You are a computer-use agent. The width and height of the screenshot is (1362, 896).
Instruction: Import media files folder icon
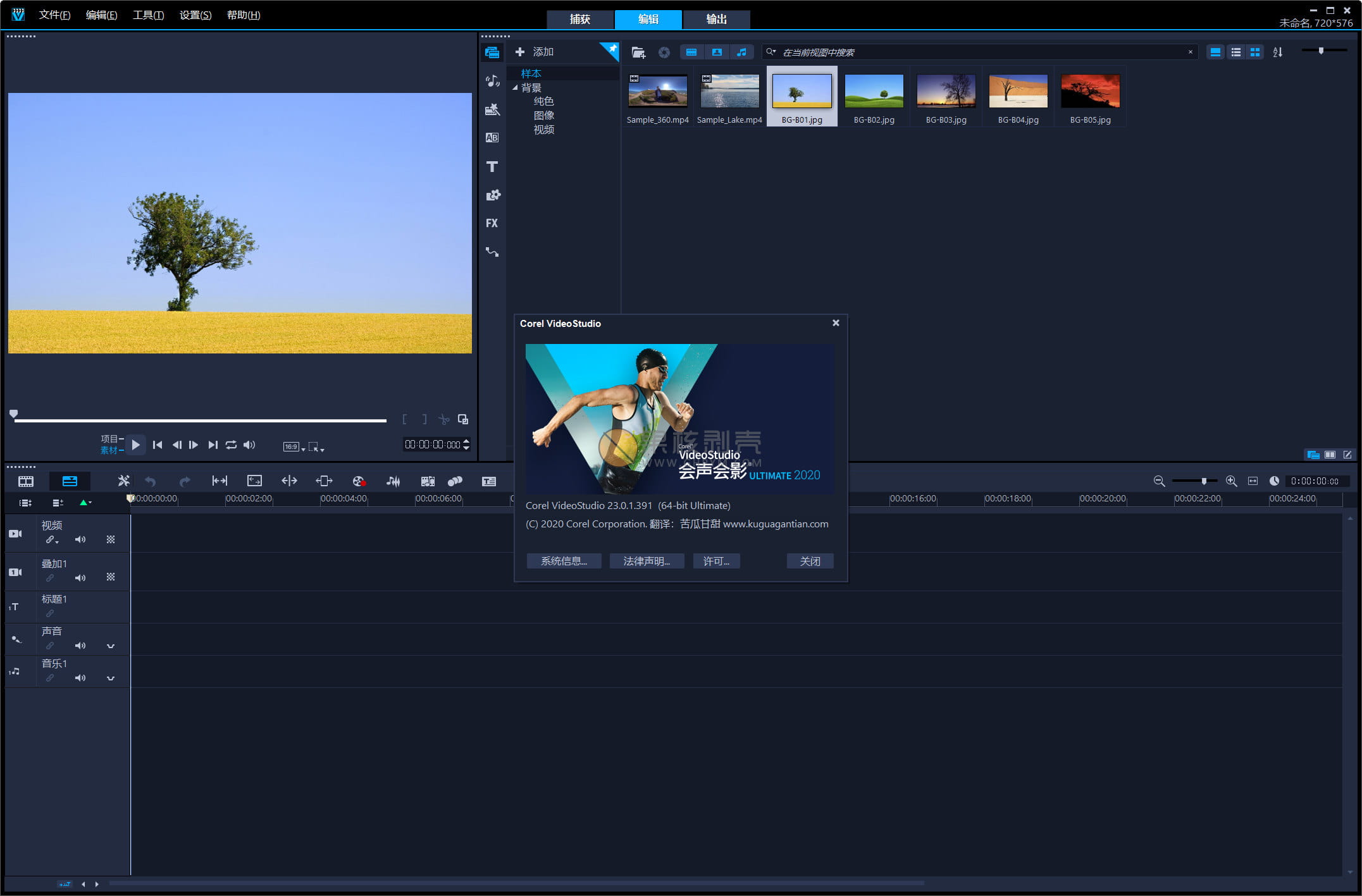pyautogui.click(x=638, y=52)
